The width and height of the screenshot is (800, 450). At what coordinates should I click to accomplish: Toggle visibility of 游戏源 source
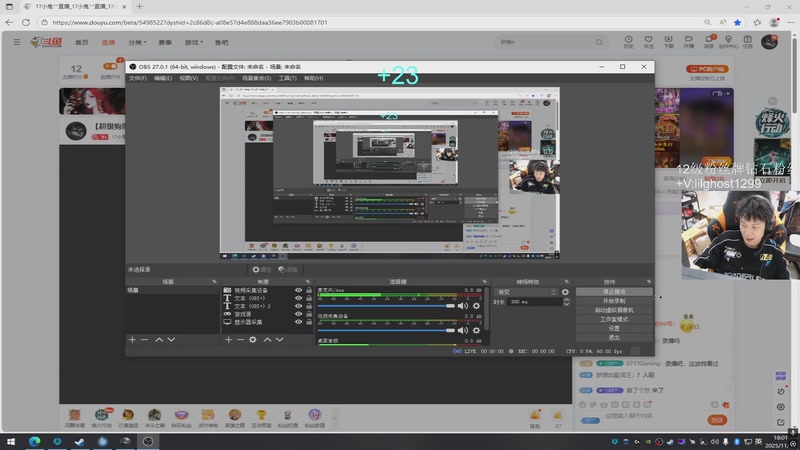coord(298,314)
